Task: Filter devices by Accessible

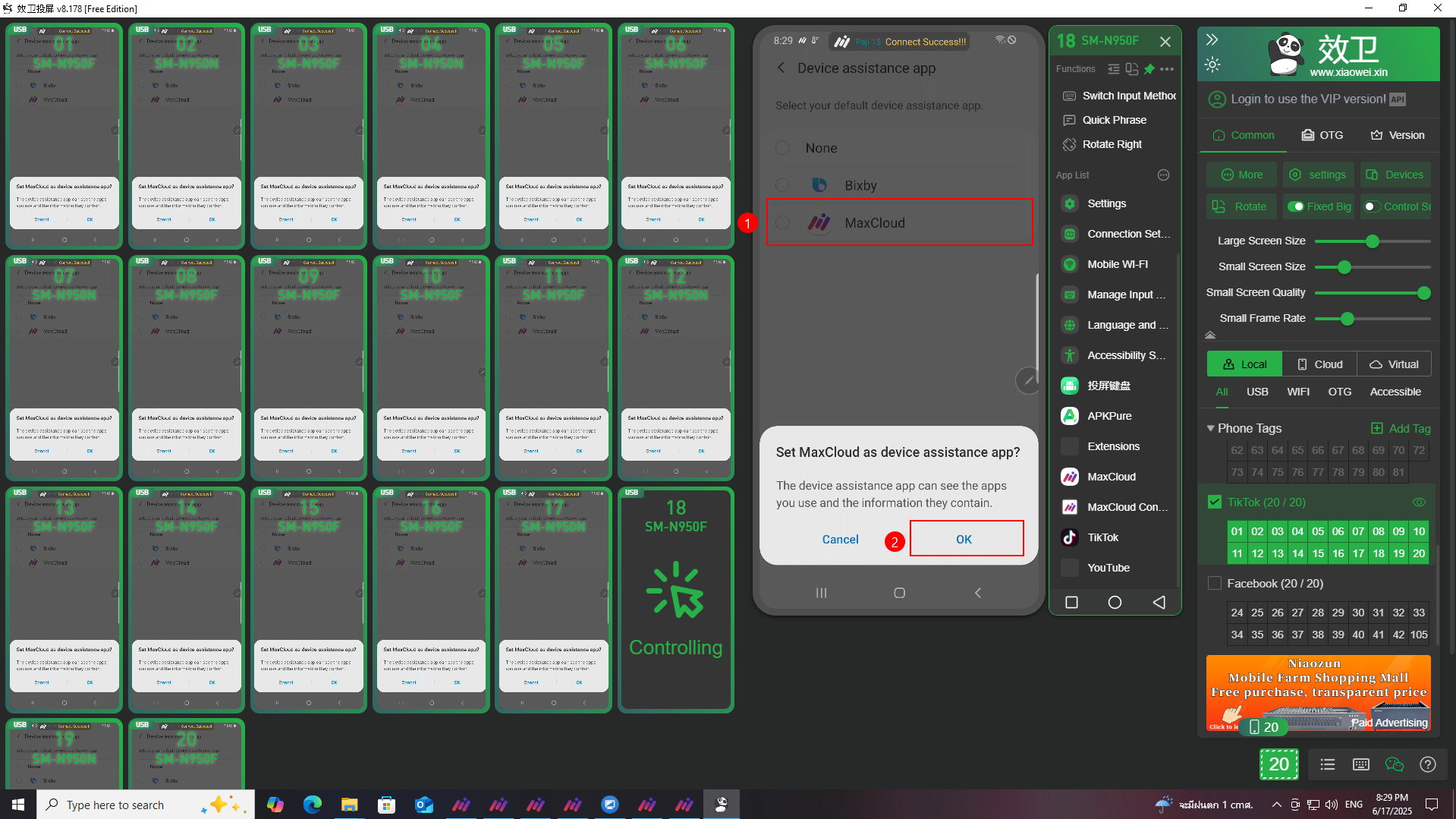Action: (x=1395, y=392)
